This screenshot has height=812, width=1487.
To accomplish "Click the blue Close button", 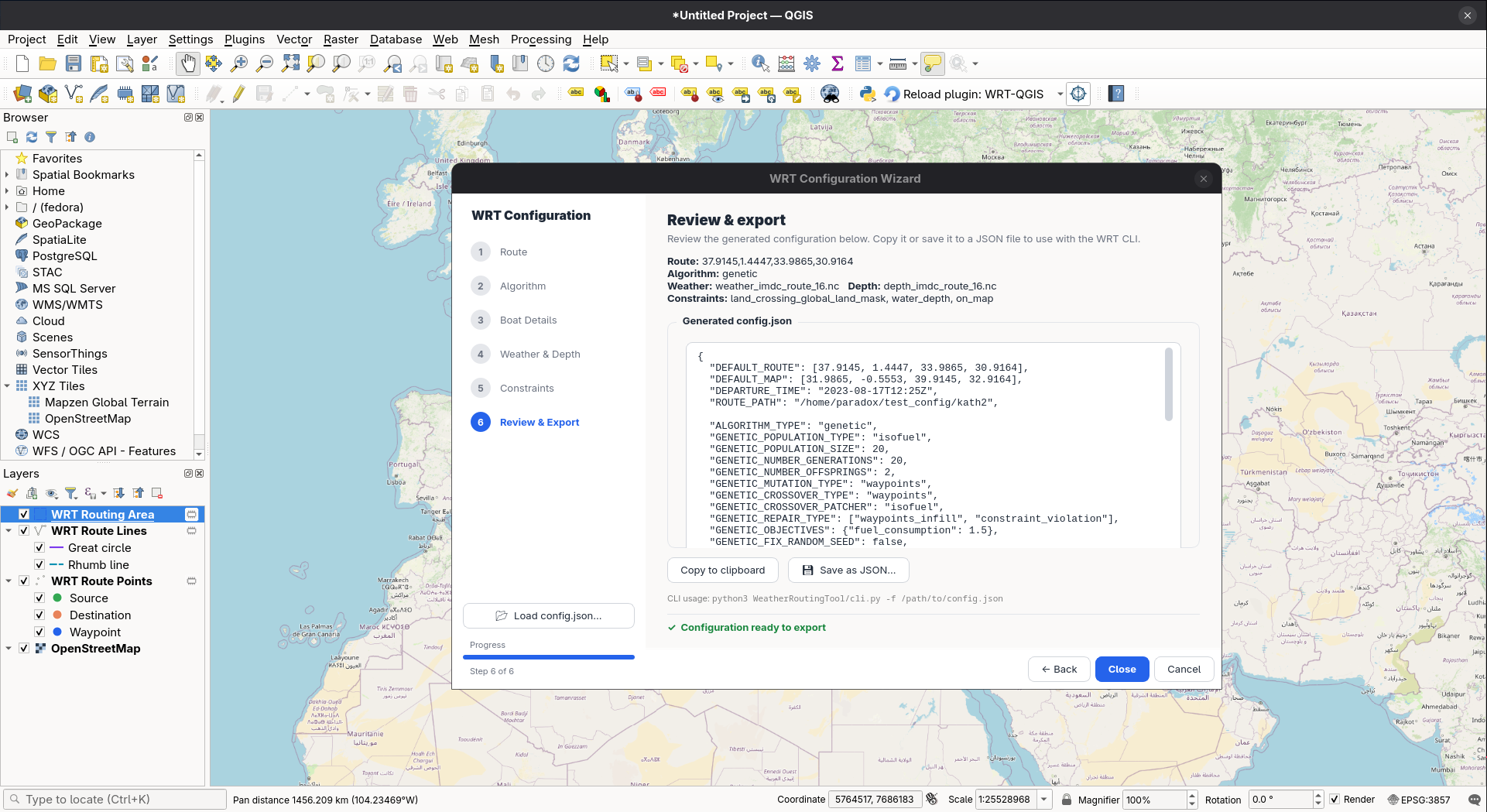I will tap(1122, 670).
